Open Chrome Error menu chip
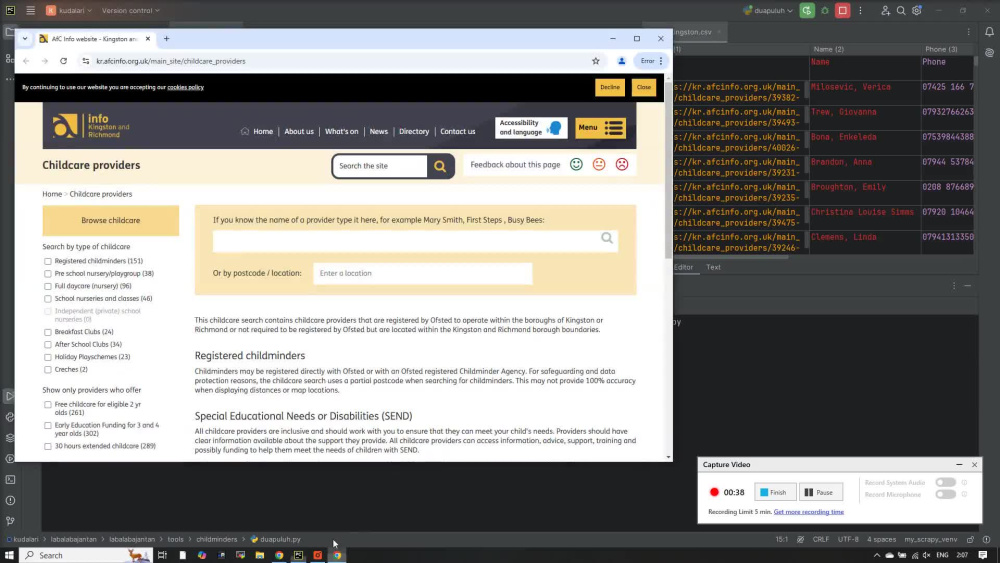Viewport: 1000px width, 563px height. coord(651,61)
